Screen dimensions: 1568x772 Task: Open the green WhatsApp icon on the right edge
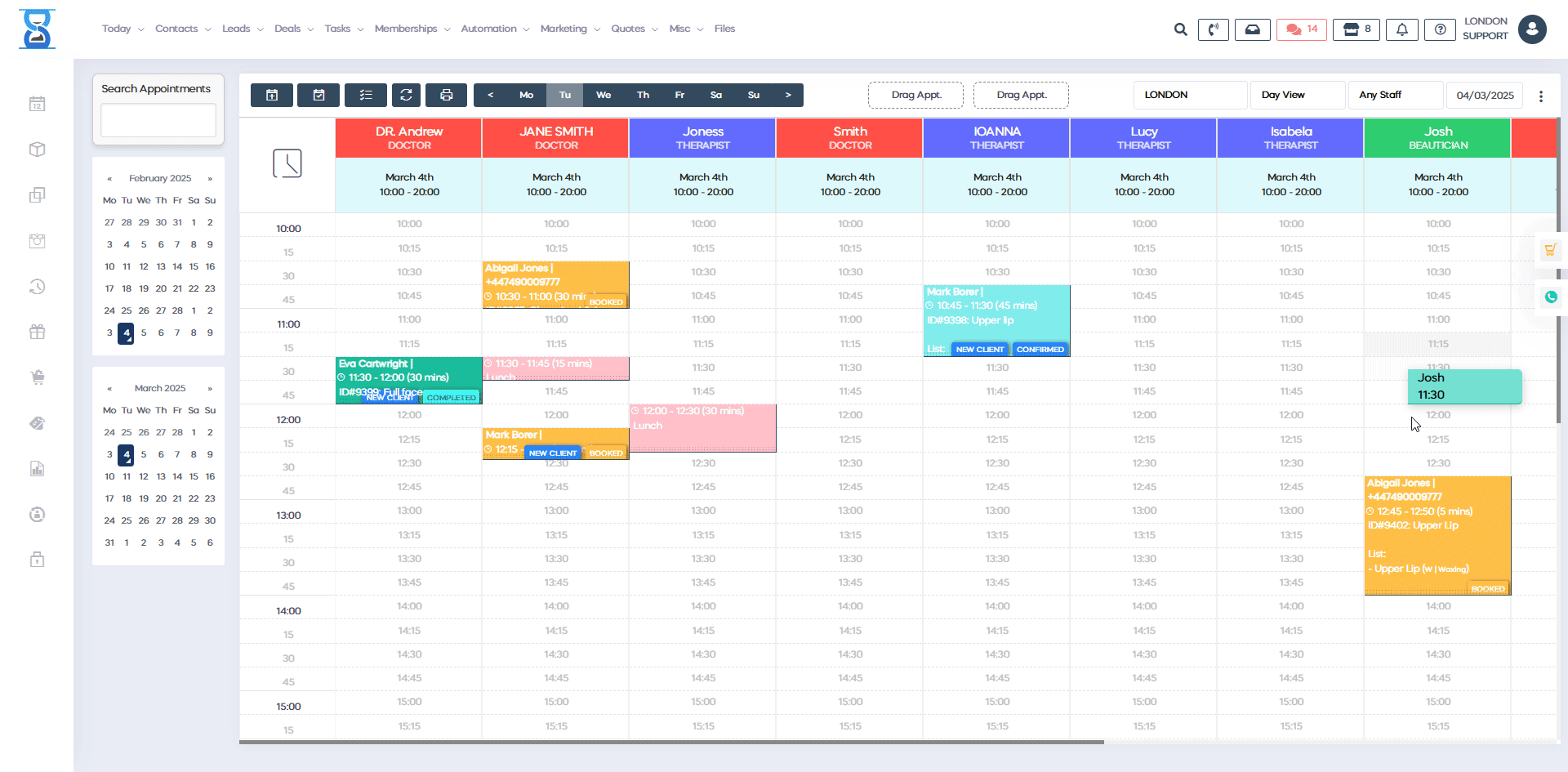[1552, 297]
